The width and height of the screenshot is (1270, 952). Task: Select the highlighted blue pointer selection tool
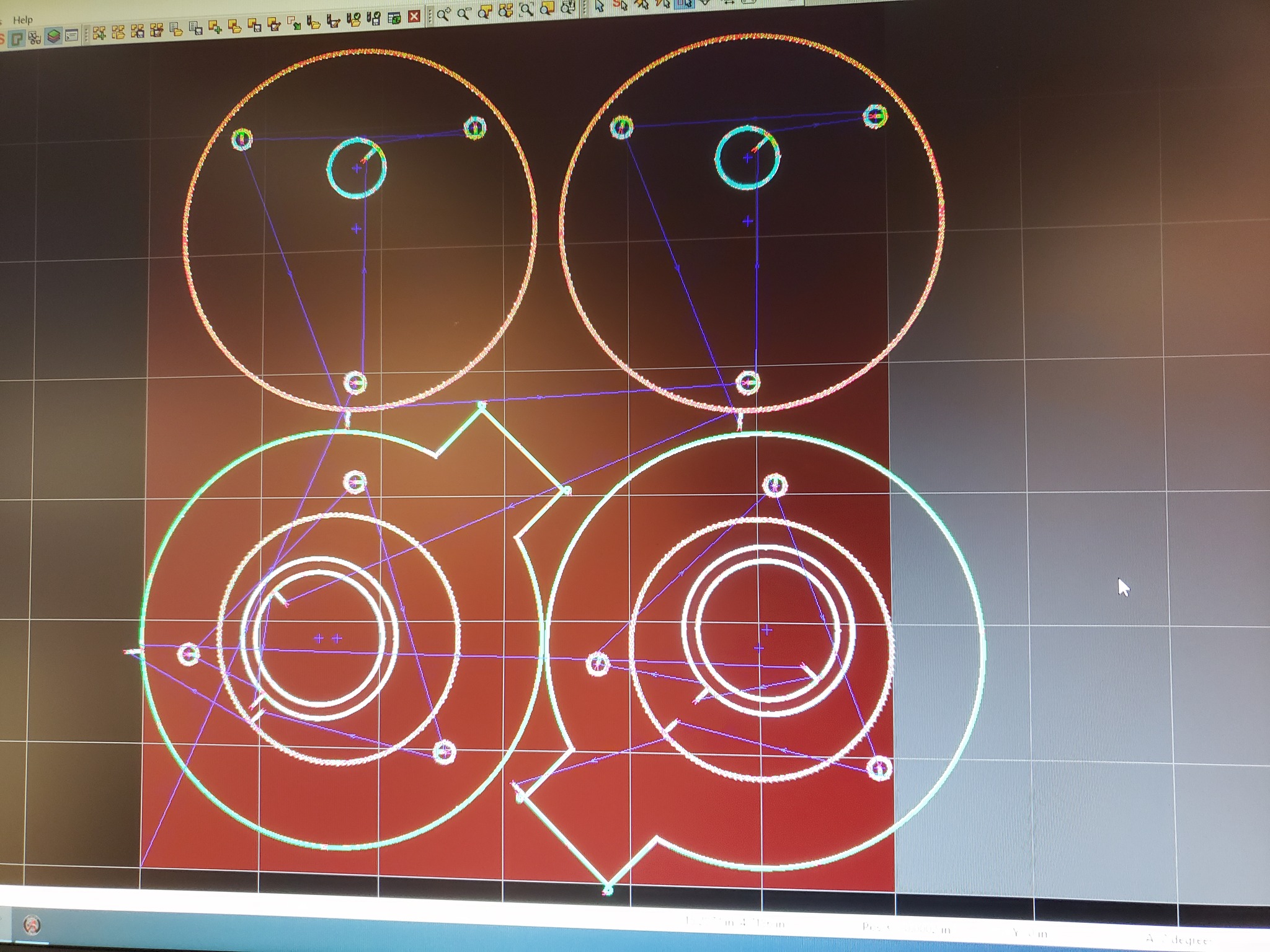pos(684,4)
